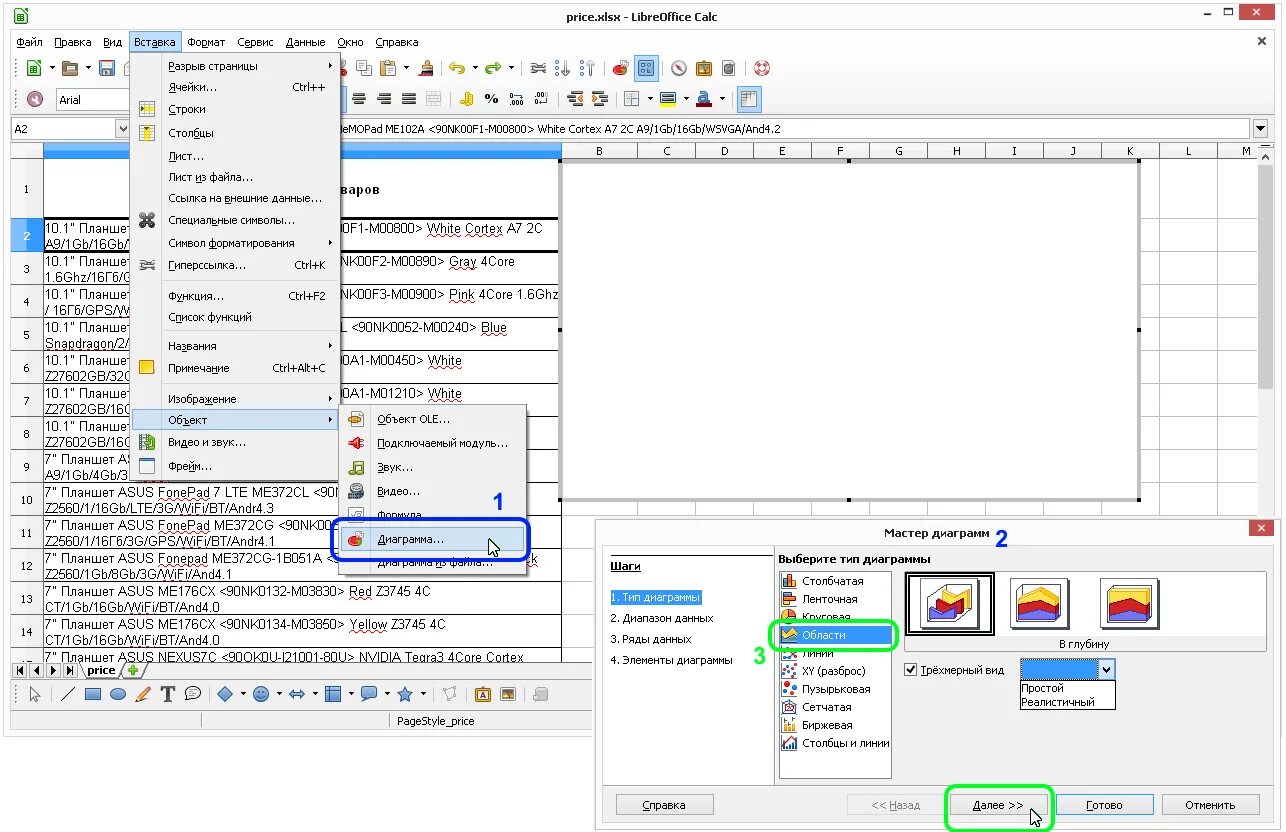Click the percent number format icon

(491, 99)
